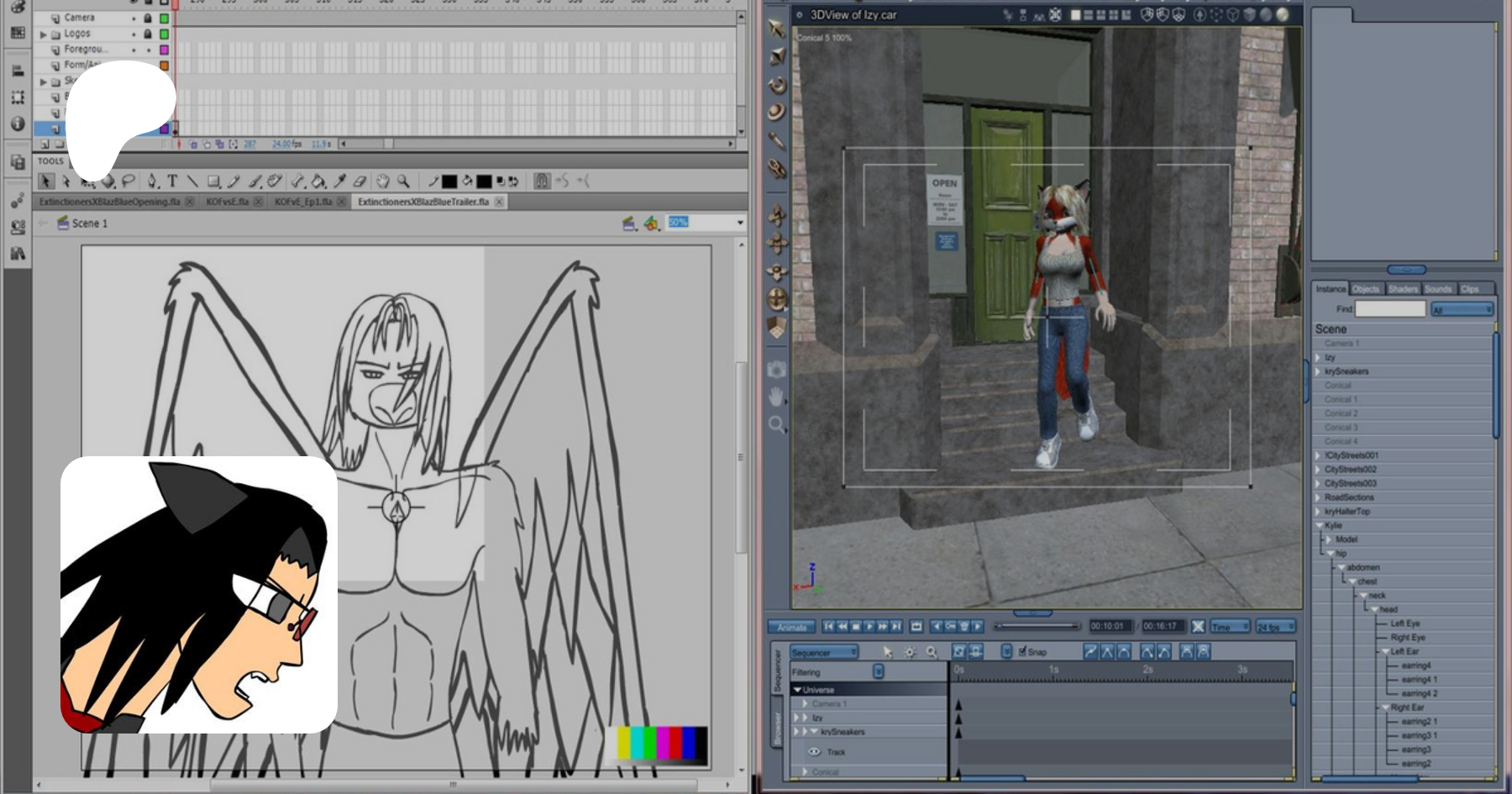Expand the CityStreets002 tree item

coord(1318,470)
